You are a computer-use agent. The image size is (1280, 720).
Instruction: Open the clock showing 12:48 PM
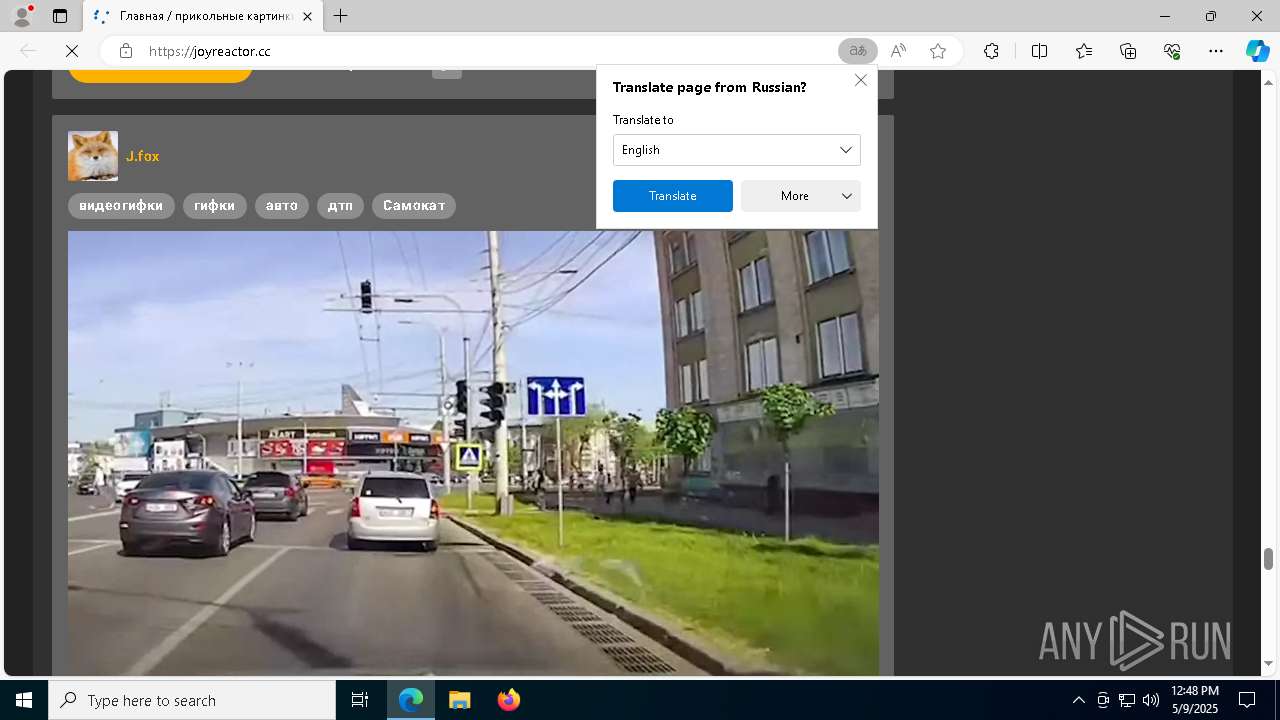click(1194, 700)
